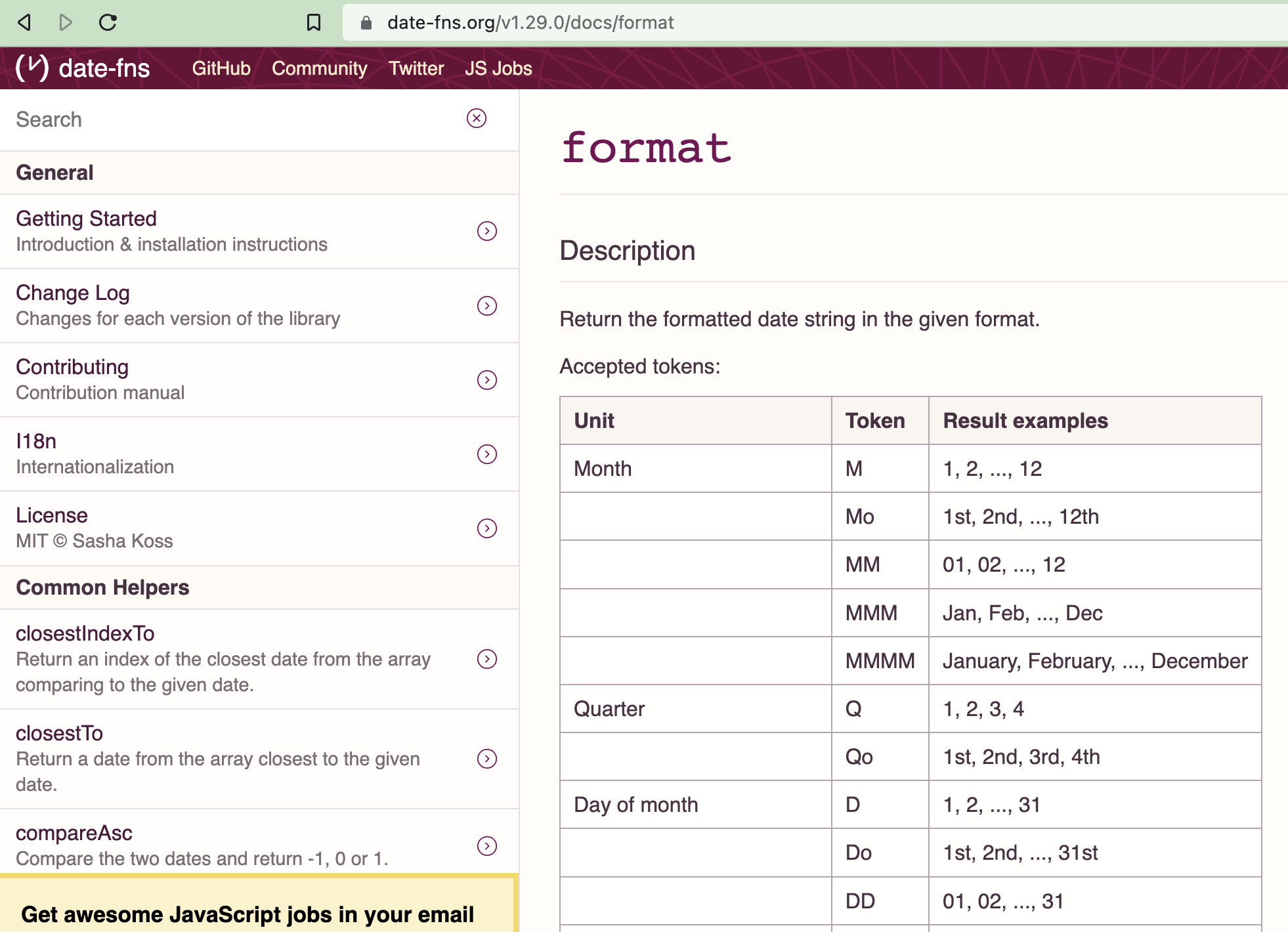1288x932 pixels.
Task: Open the compareAsc documentation entry
Action: [x=74, y=833]
